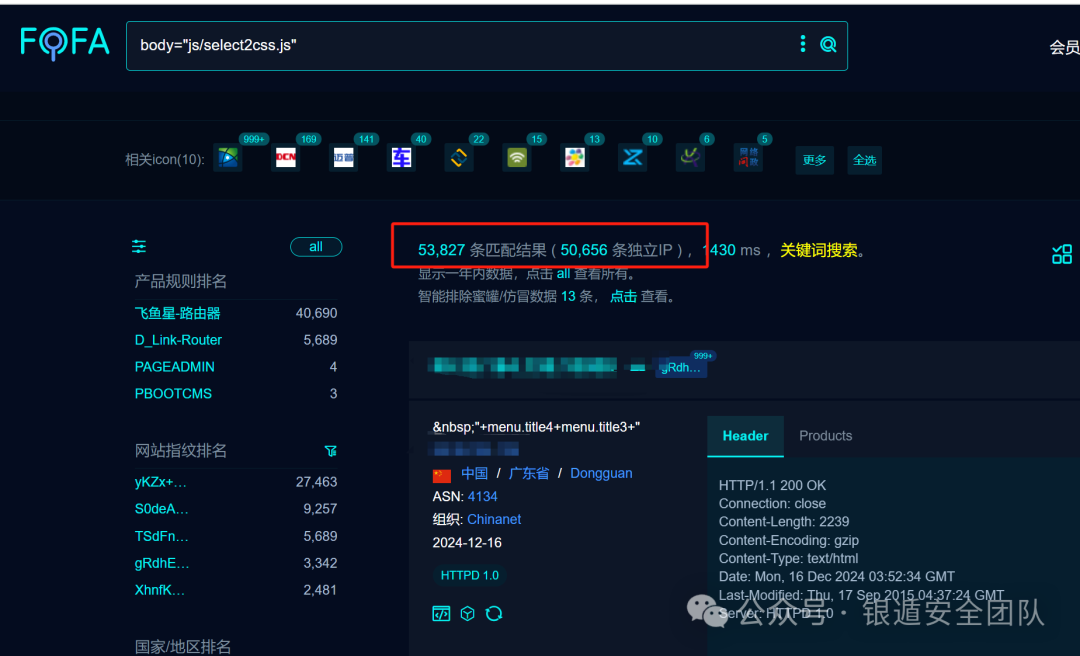
Task: Filter by gRdhE… fingerprint
Action: click(x=162, y=563)
